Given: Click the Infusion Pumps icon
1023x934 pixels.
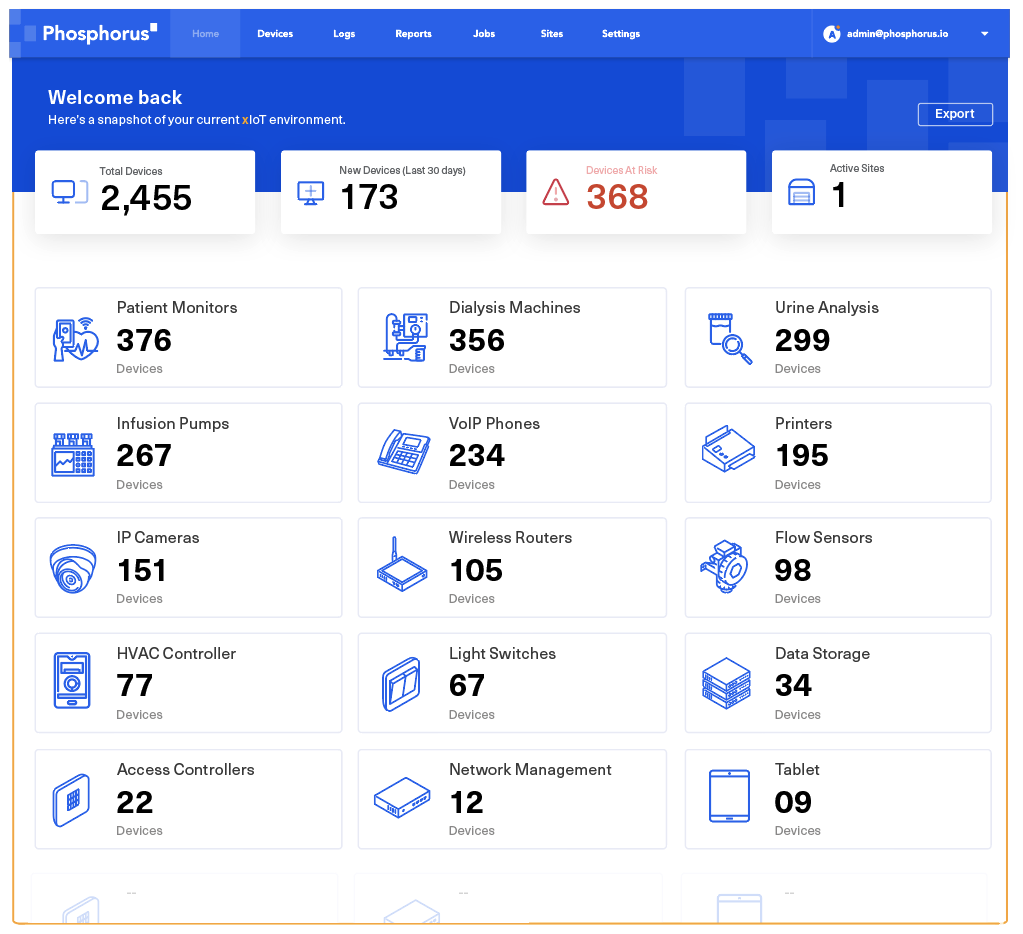Looking at the screenshot, I should pos(73,454).
